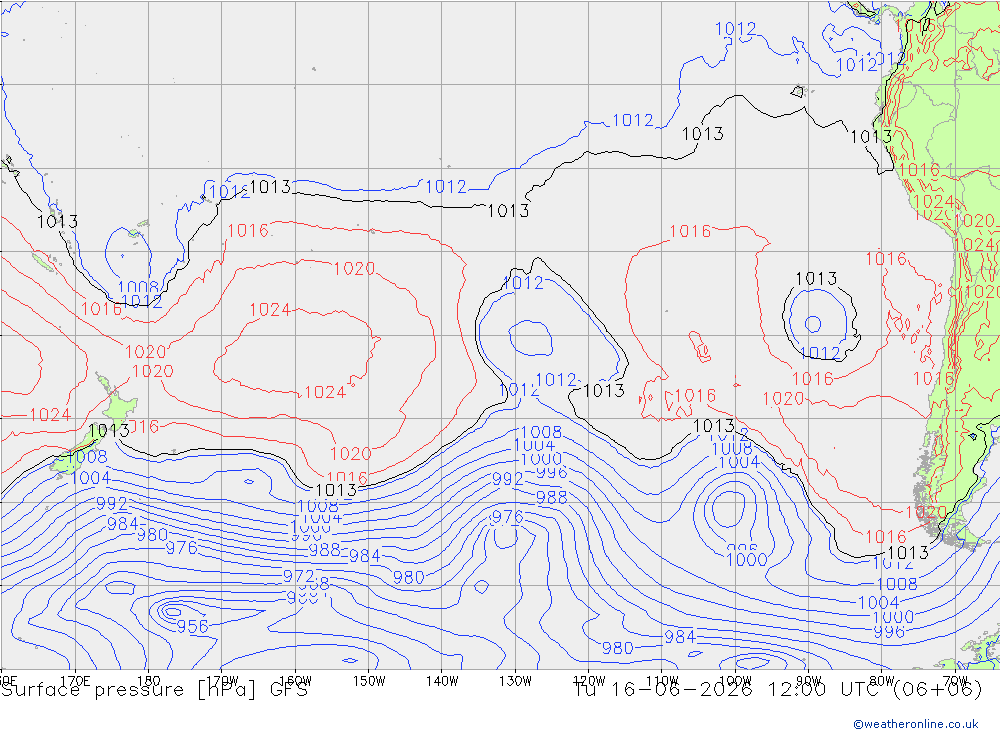
Task: Click the 956 isobar label
Action: tap(193, 626)
